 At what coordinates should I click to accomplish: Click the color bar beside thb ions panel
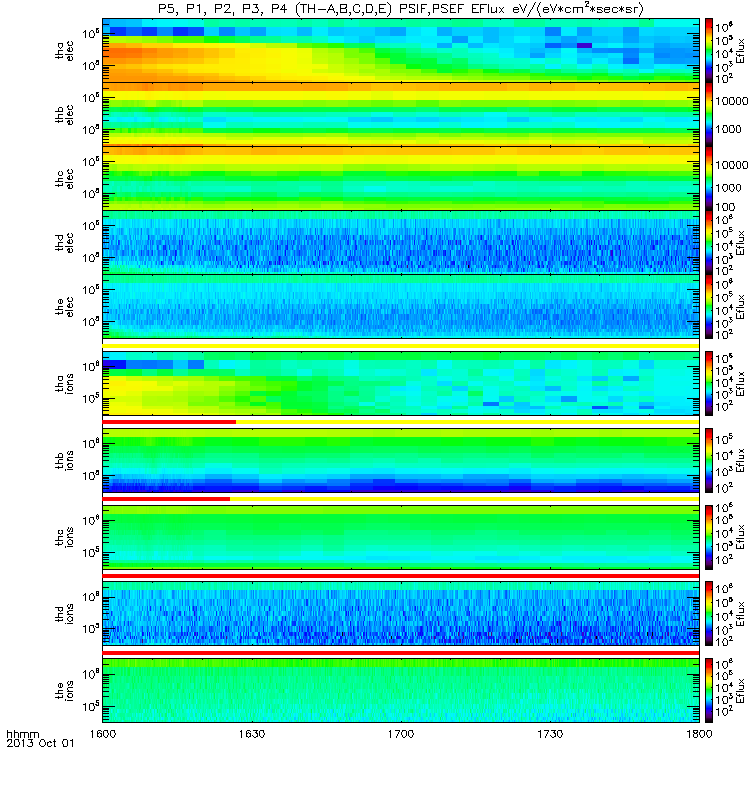709,460
